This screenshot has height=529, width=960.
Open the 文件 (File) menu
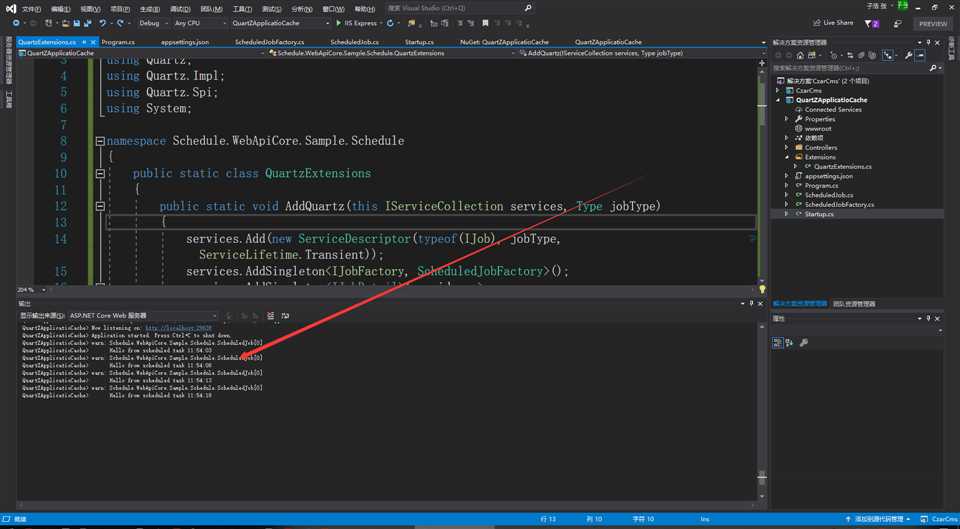coord(31,9)
